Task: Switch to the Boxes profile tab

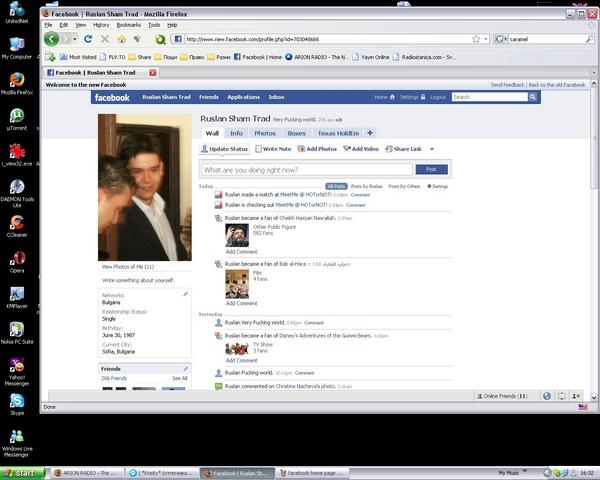Action: pos(297,133)
